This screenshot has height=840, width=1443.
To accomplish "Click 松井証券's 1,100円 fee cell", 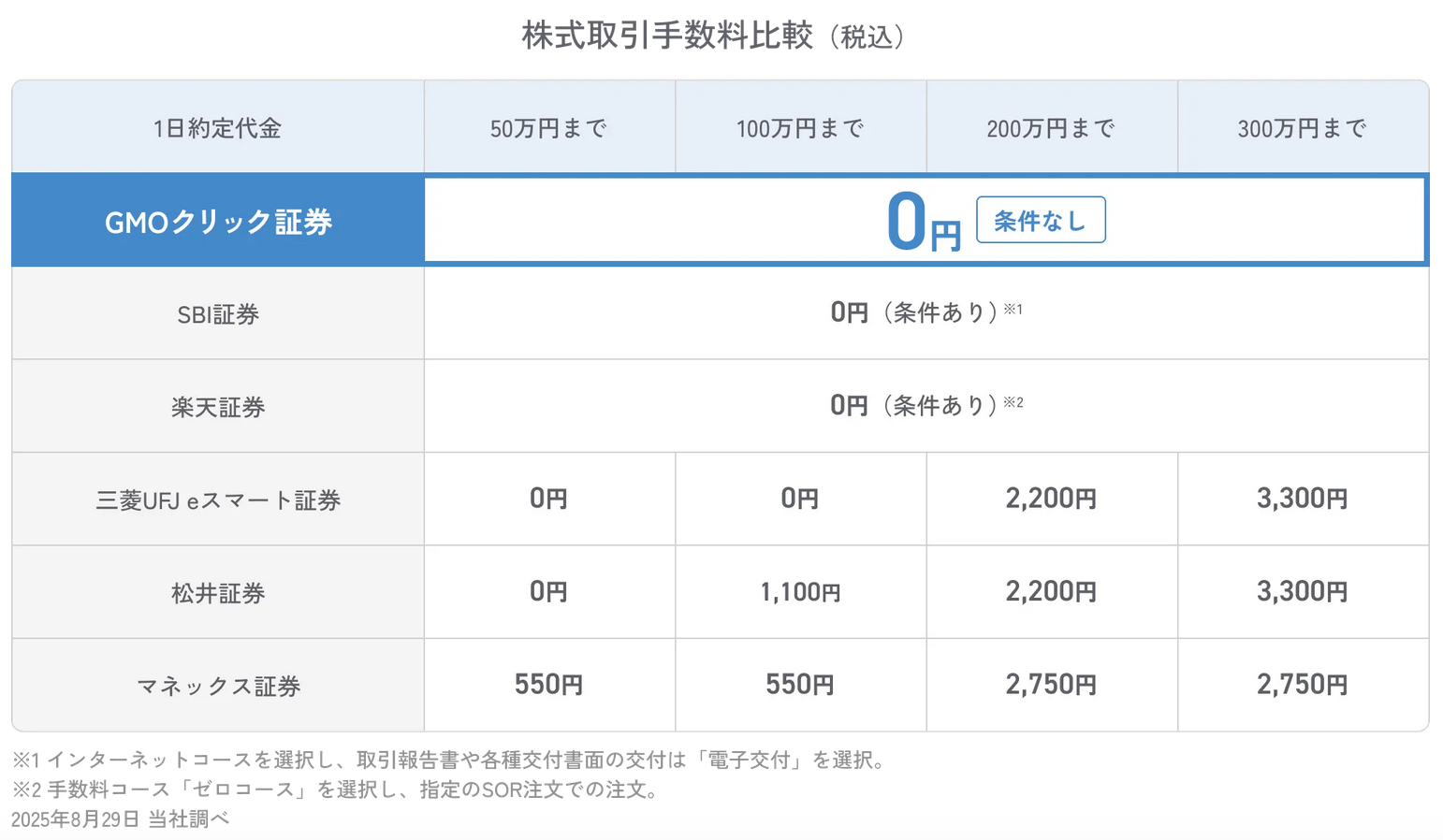I will click(800, 592).
